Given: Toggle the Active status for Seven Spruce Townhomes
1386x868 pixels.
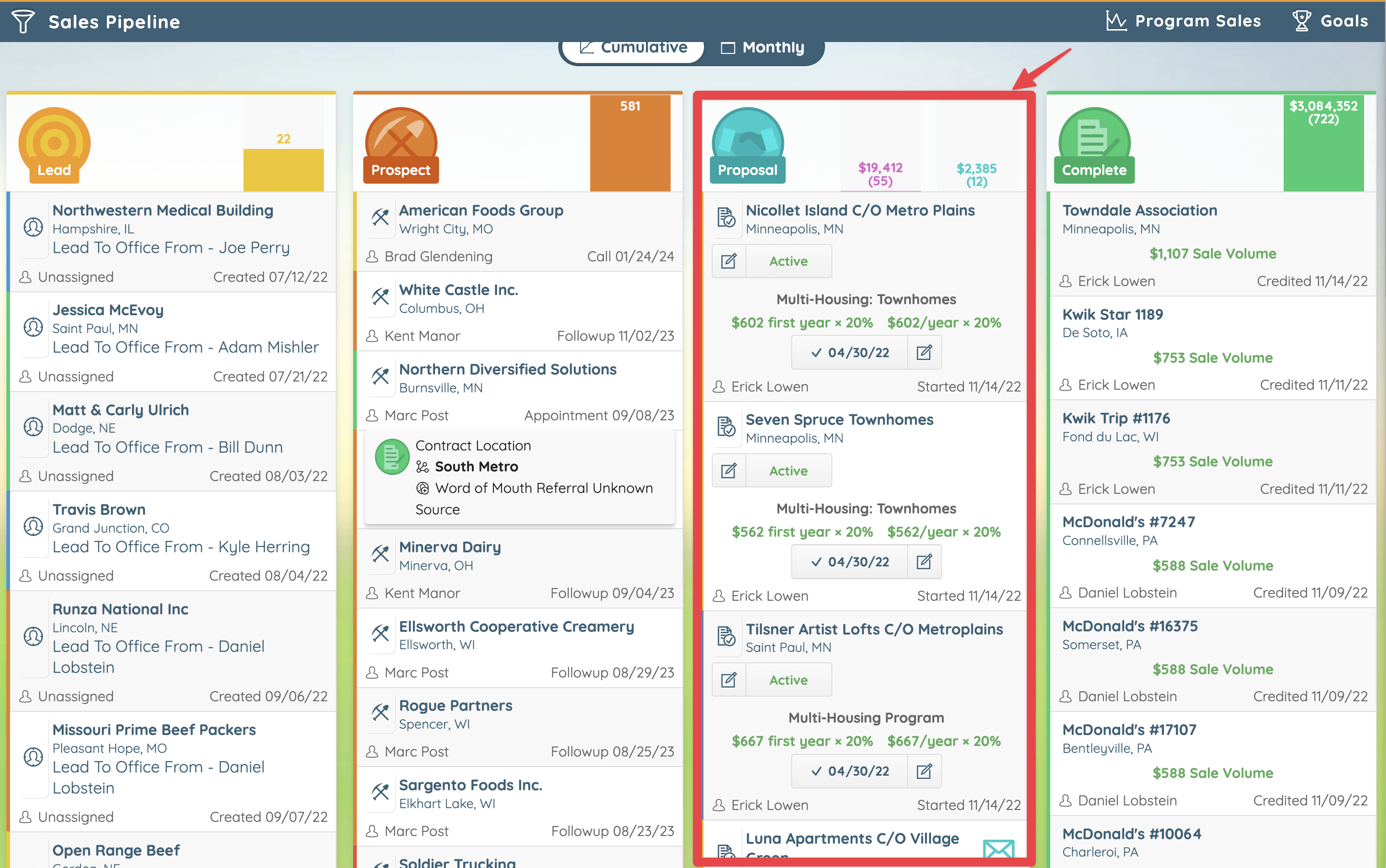Looking at the screenshot, I should (x=788, y=471).
